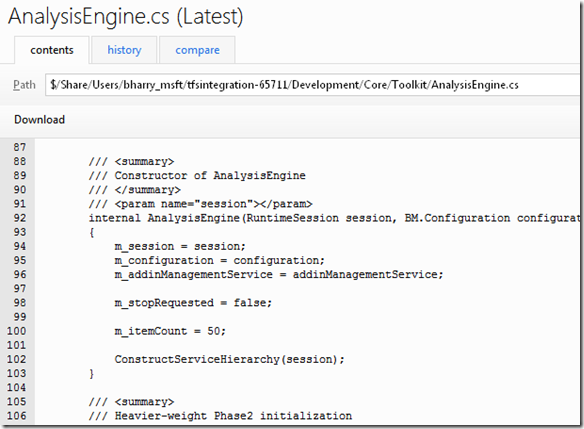The height and width of the screenshot is (429, 584).
Task: Click the m_configuration = configuration line
Action: pyautogui.click(x=219, y=260)
